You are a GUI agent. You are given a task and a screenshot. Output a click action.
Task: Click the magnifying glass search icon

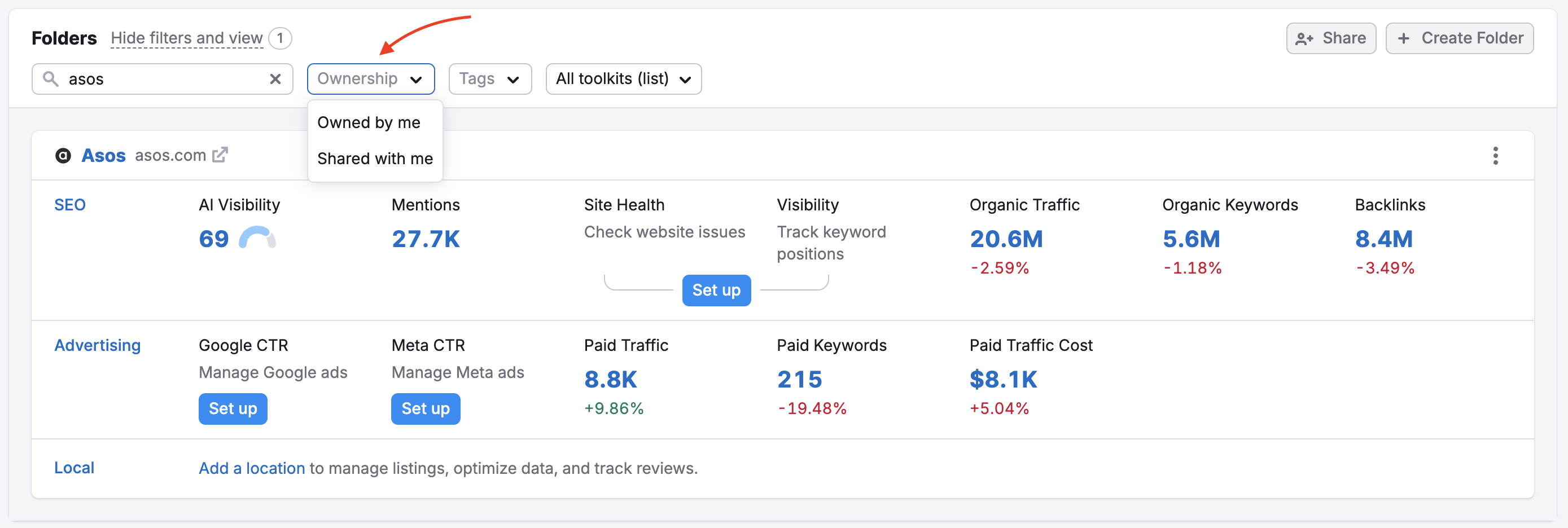51,79
